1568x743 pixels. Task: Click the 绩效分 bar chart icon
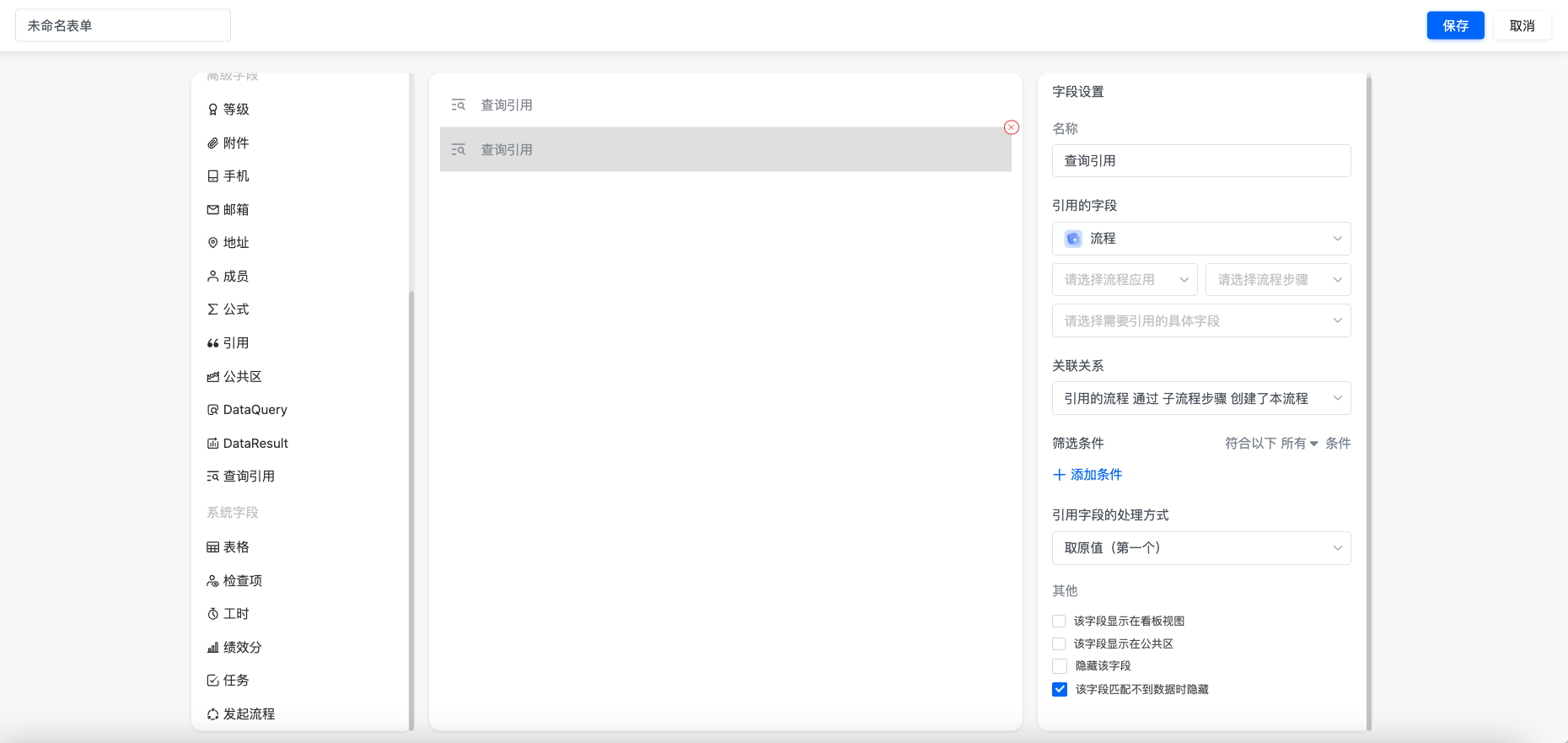pos(212,648)
